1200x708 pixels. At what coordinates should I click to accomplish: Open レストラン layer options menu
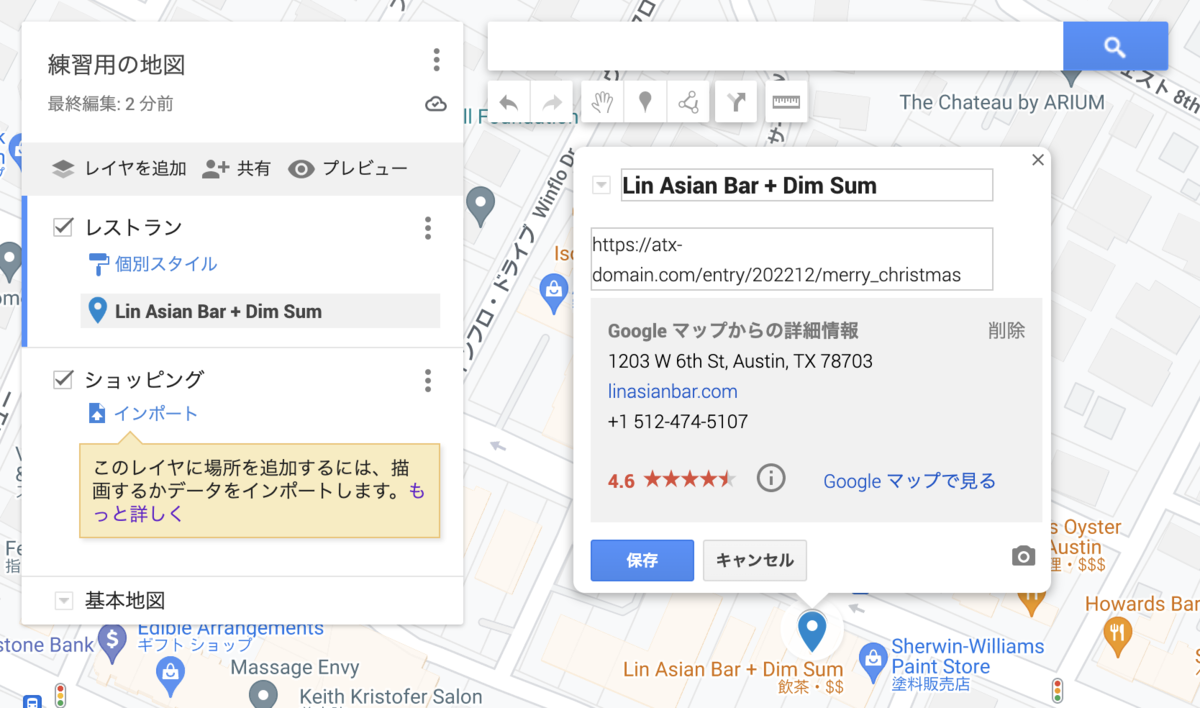pos(428,228)
